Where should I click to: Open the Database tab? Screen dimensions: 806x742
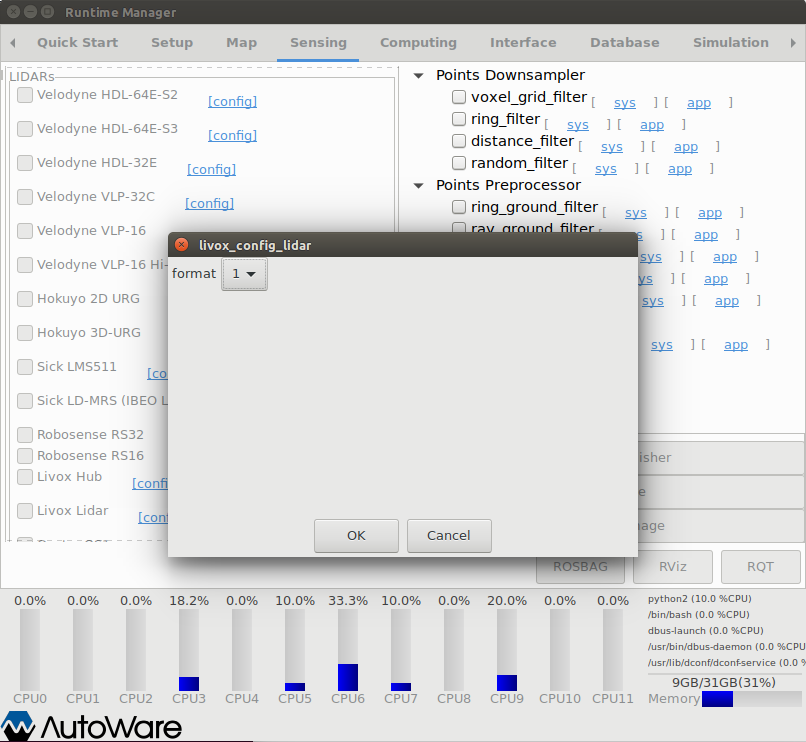pos(625,43)
